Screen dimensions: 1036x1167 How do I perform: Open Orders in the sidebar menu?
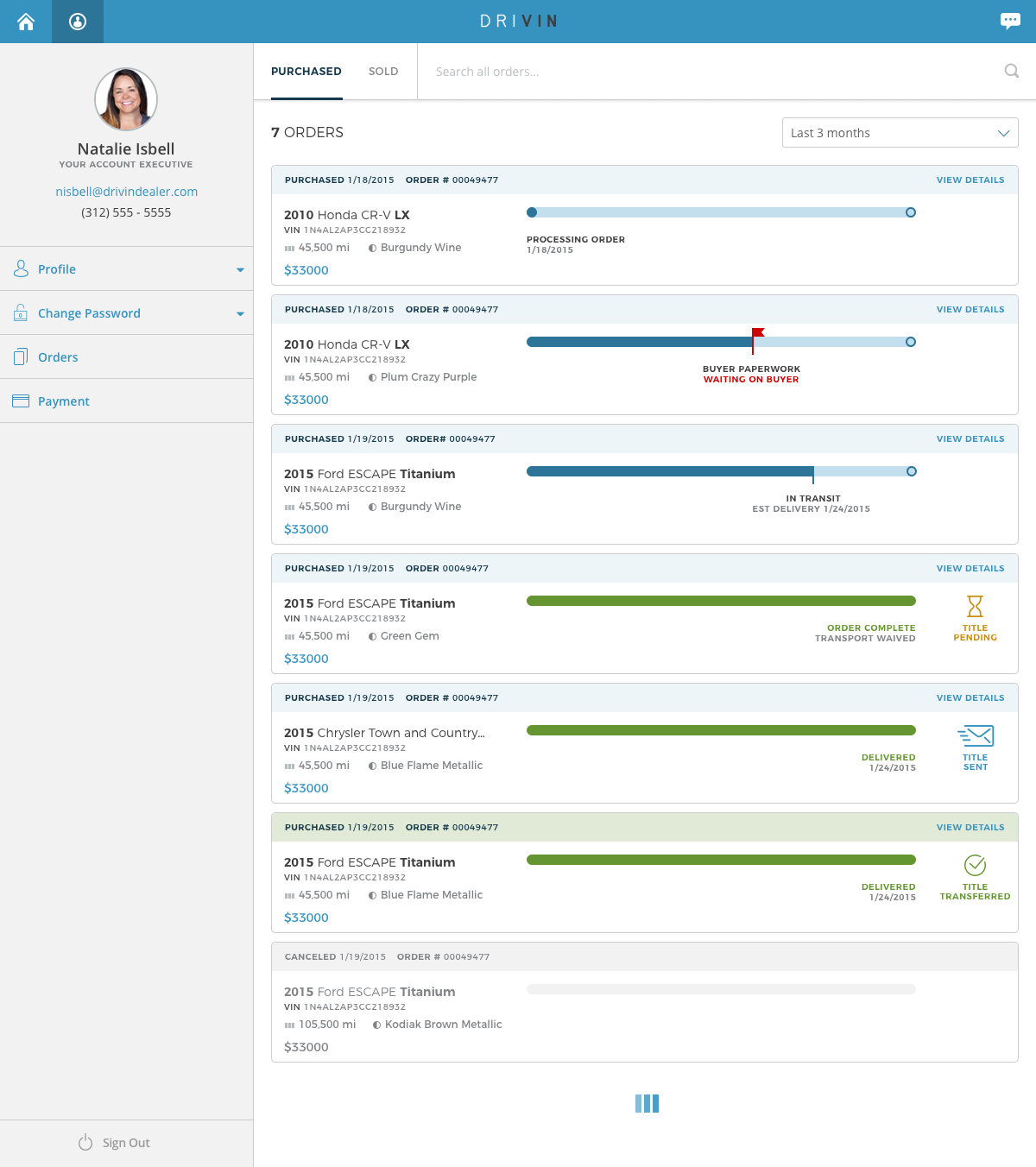[x=126, y=356]
